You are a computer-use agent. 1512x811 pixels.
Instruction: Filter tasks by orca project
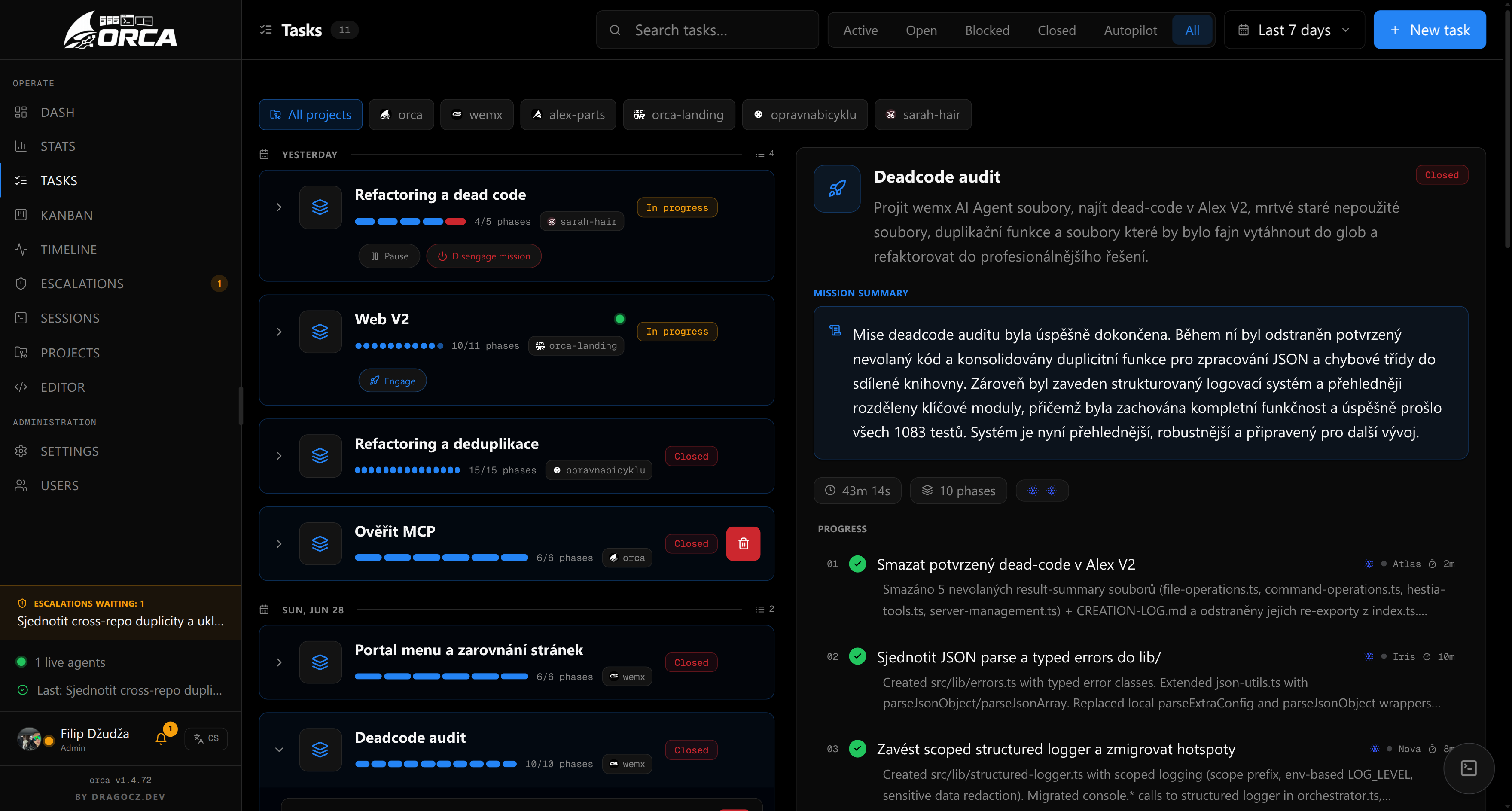pyautogui.click(x=402, y=114)
